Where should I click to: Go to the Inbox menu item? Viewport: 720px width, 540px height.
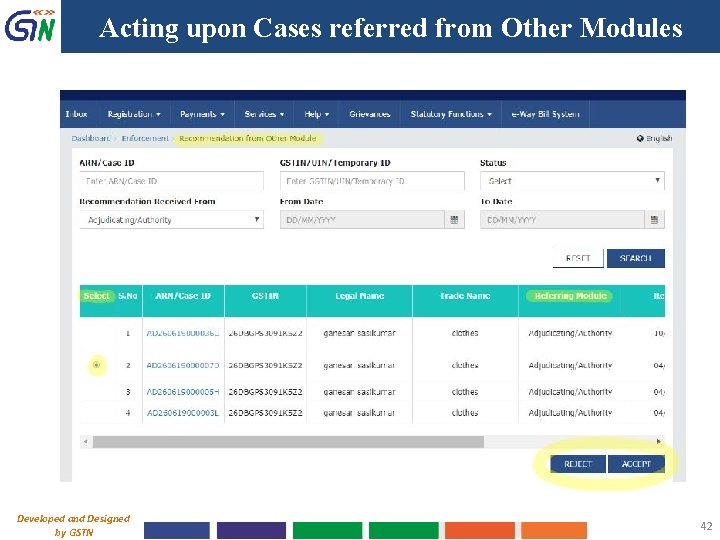(x=76, y=114)
